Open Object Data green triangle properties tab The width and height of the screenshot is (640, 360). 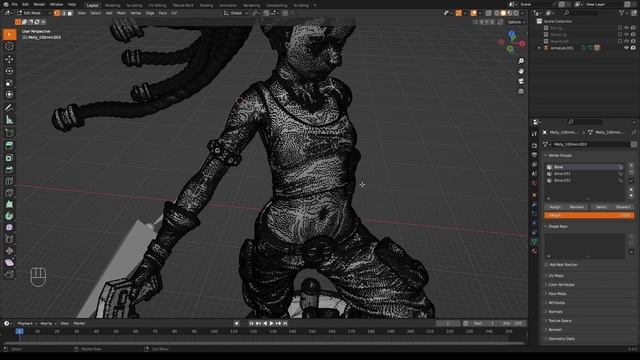click(x=534, y=242)
